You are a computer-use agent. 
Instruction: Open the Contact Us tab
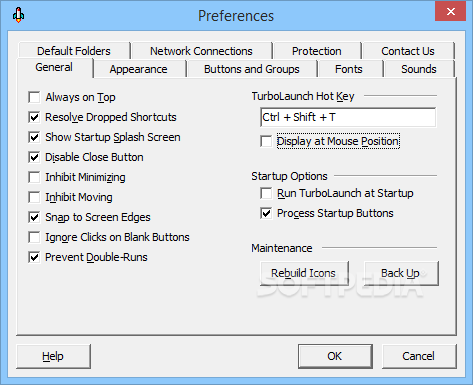(x=408, y=51)
